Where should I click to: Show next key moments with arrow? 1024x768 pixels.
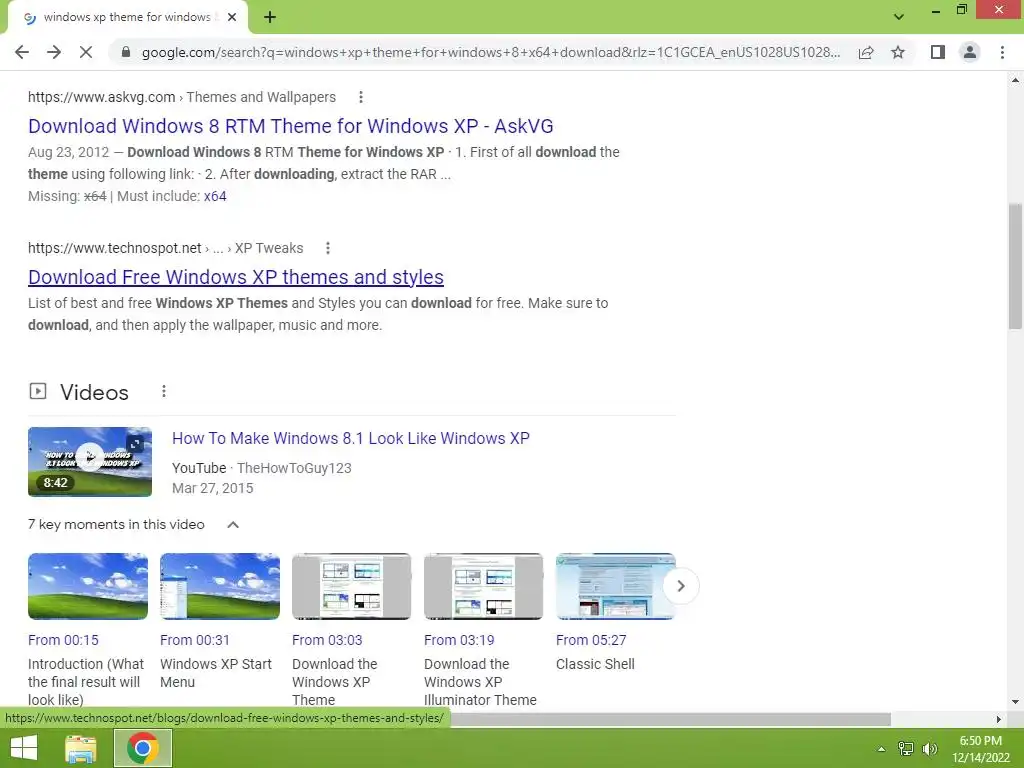pyautogui.click(x=680, y=586)
